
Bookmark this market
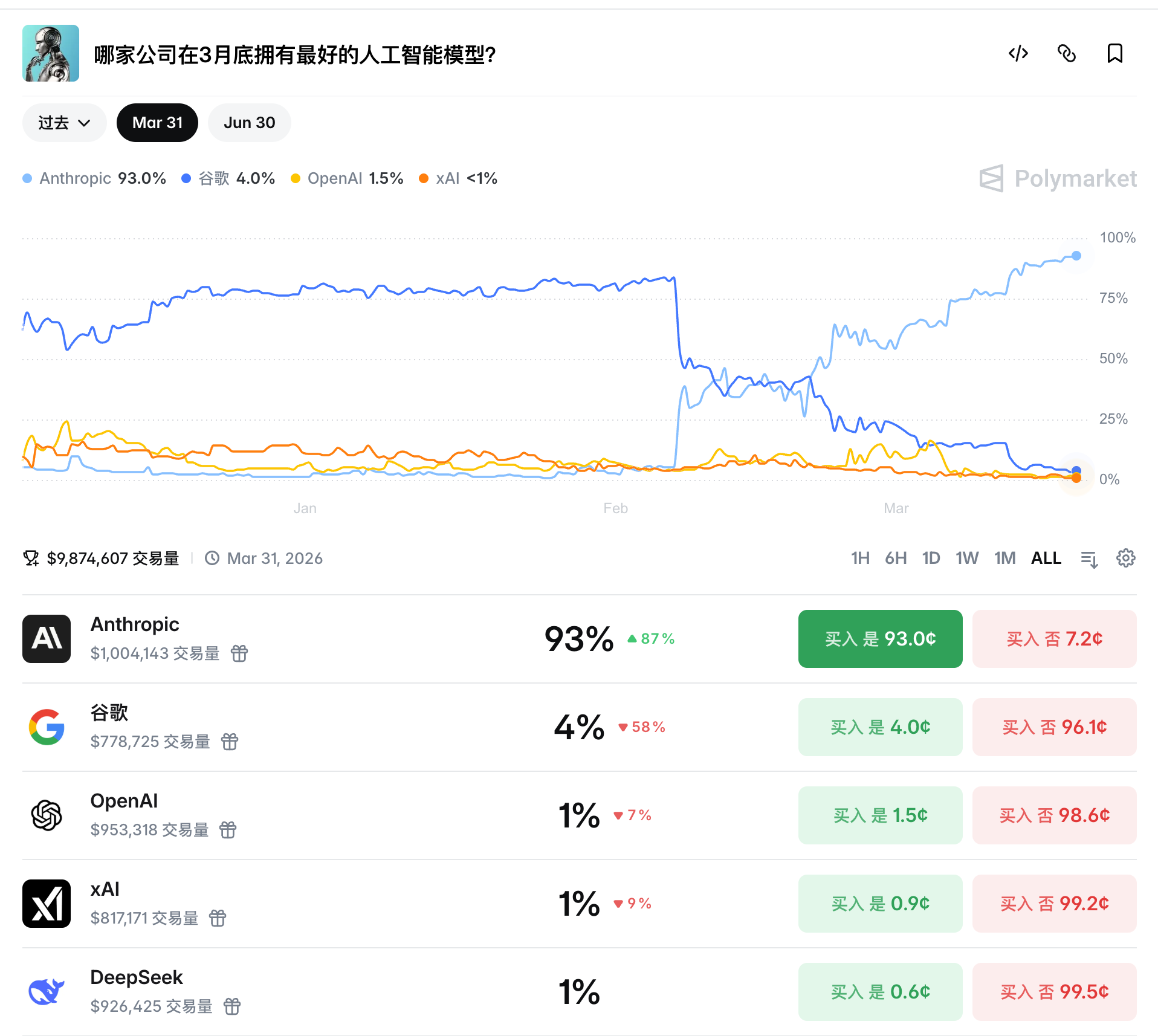[1114, 54]
